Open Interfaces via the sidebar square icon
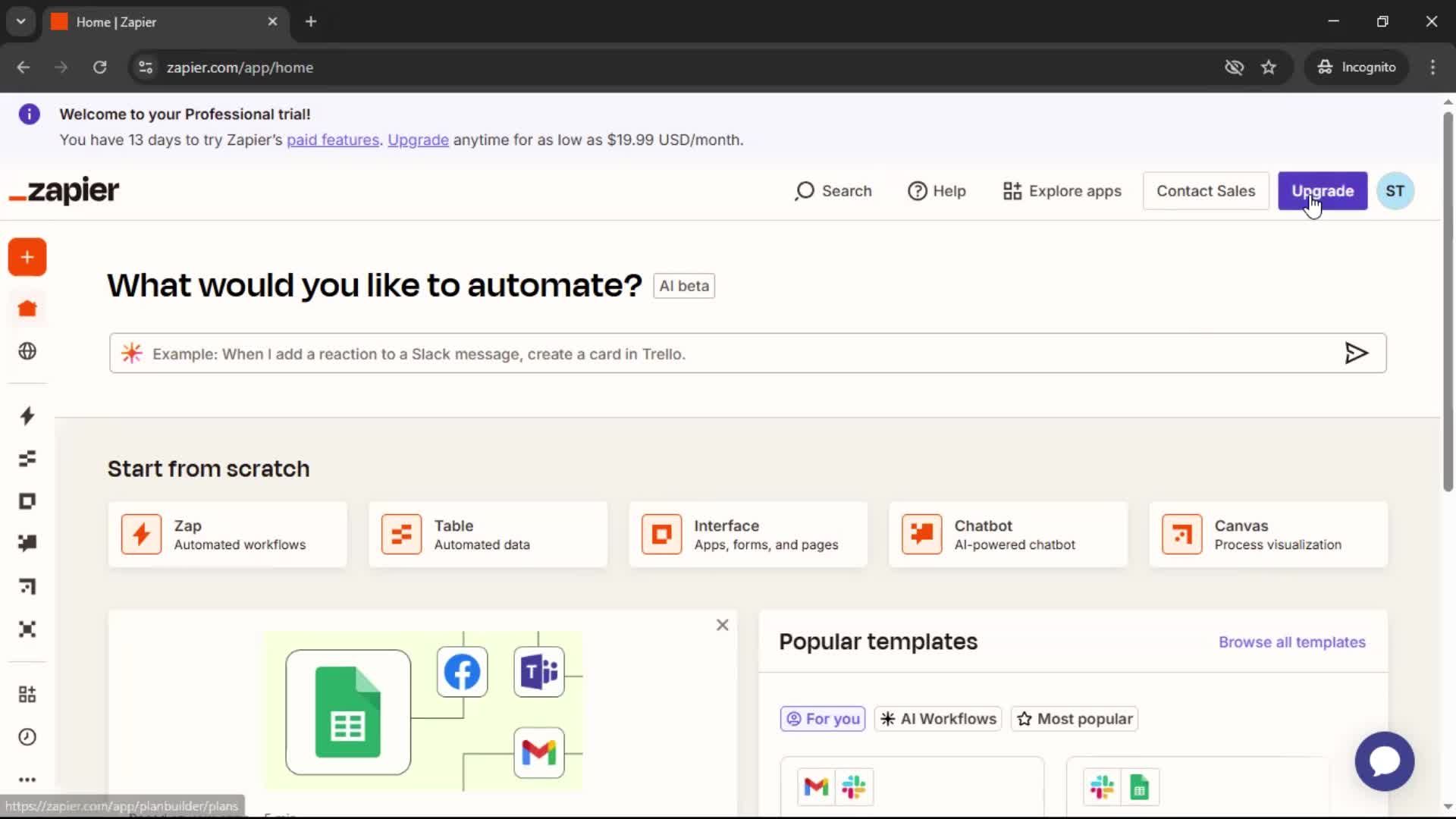Image resolution: width=1456 pixels, height=819 pixels. pos(27,501)
